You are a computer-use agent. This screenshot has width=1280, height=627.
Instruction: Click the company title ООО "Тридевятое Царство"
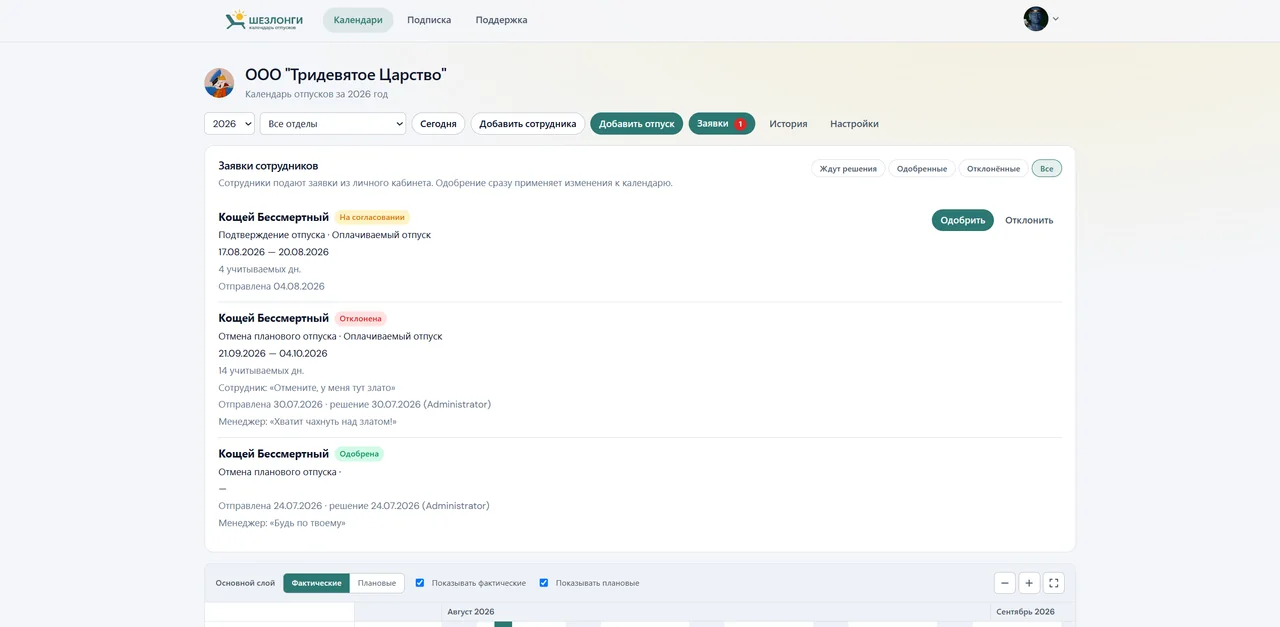(x=346, y=75)
